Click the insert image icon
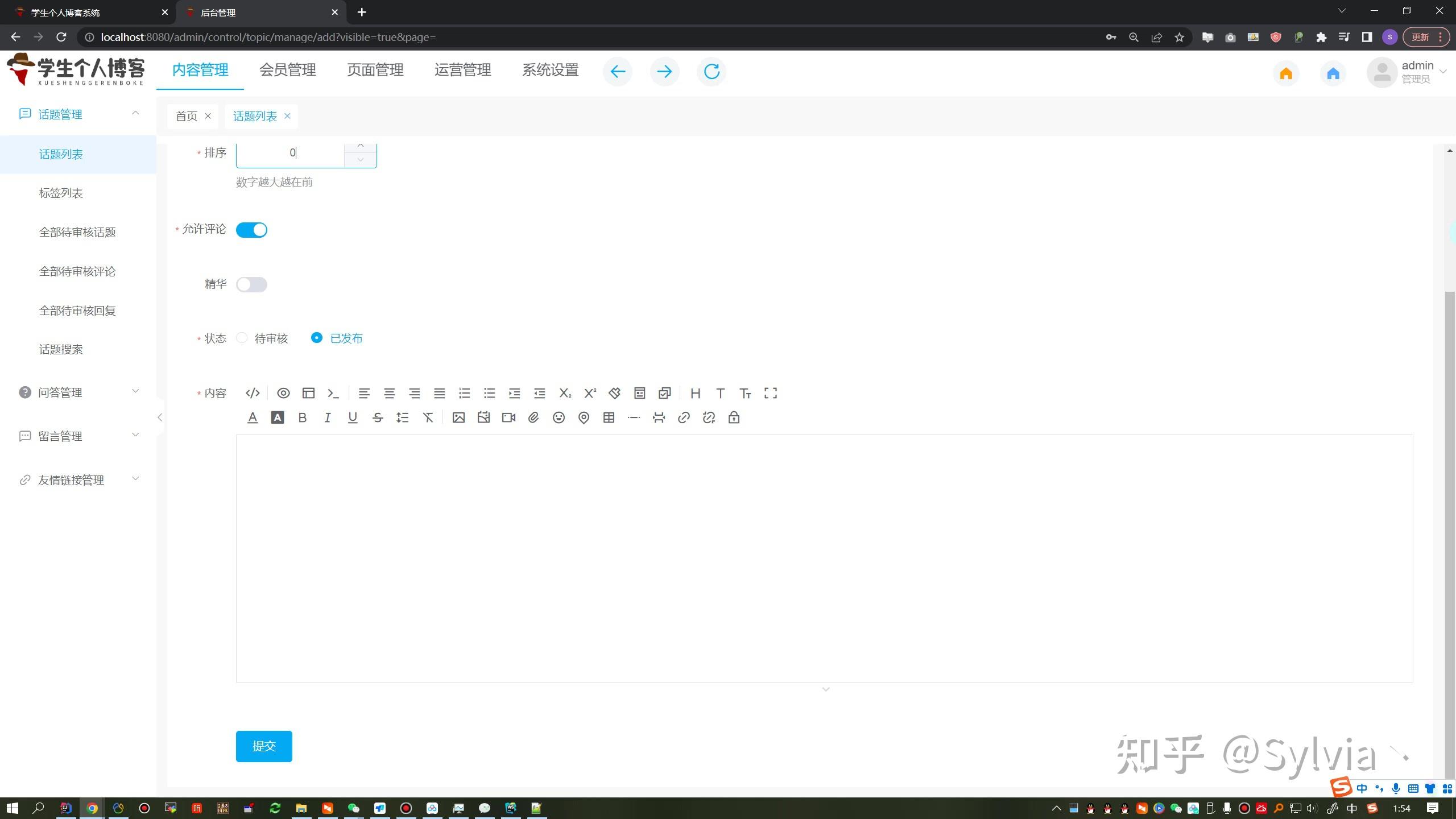This screenshot has width=1456, height=819. click(x=458, y=418)
